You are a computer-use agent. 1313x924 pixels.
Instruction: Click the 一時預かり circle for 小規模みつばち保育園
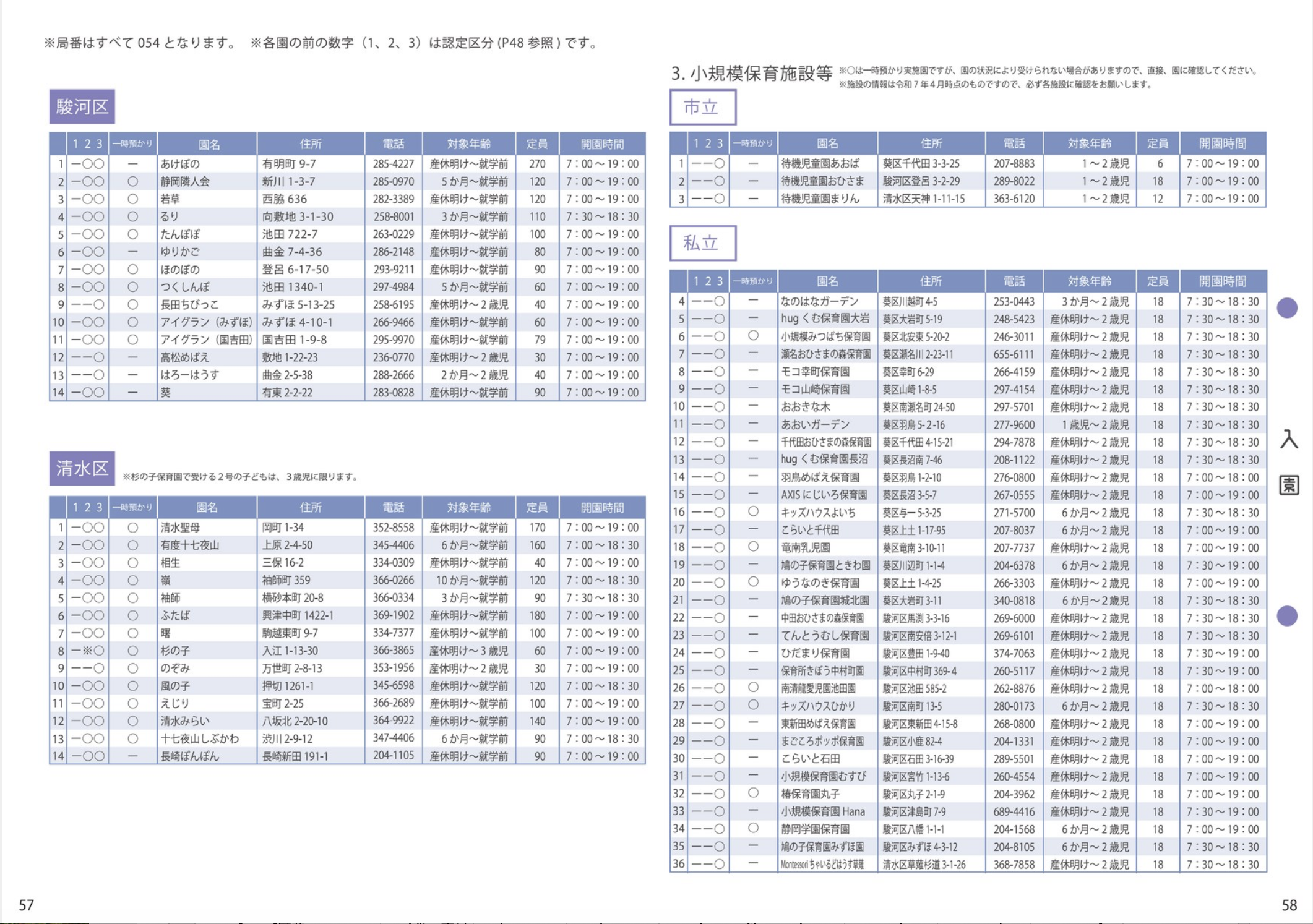753,336
